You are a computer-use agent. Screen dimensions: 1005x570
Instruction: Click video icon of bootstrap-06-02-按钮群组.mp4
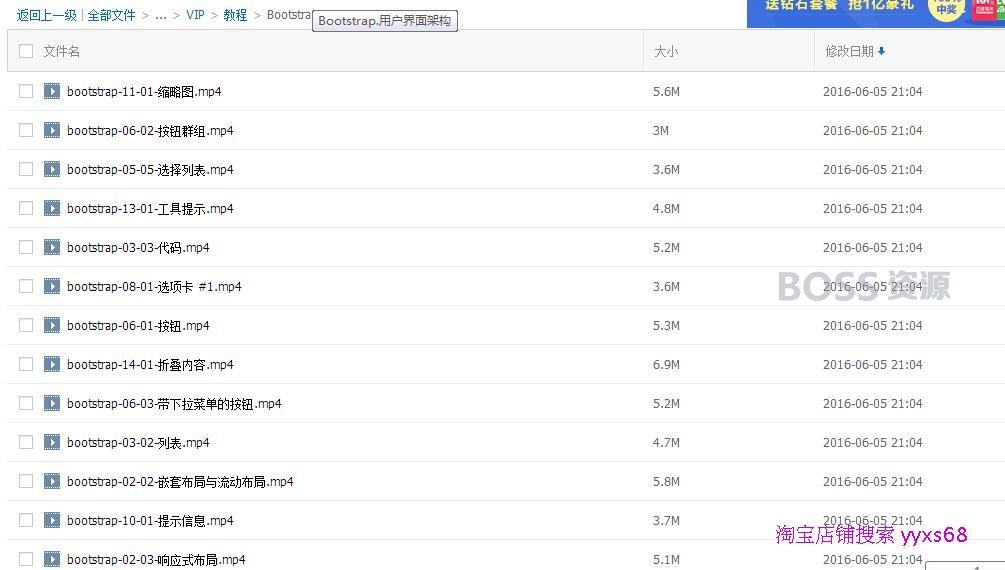52,130
